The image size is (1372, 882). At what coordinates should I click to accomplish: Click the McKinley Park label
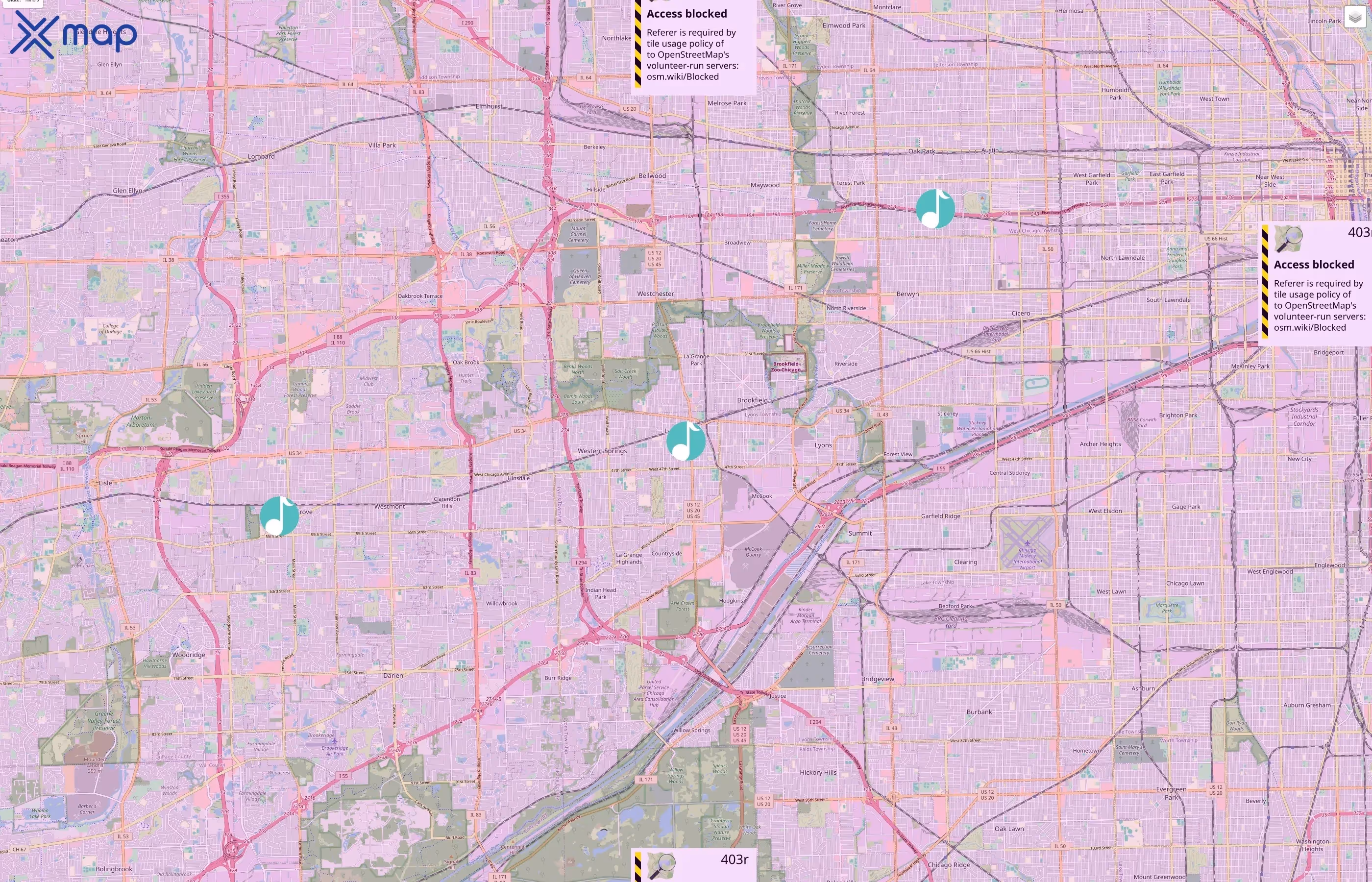[x=1250, y=366]
